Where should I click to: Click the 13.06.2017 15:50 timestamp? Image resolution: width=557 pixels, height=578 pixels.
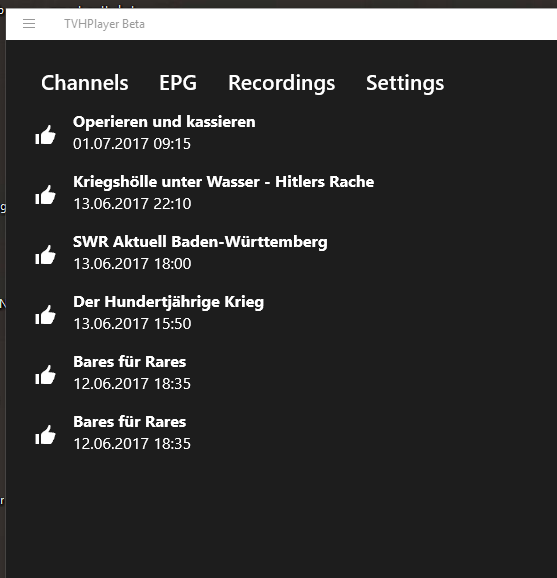point(132,324)
